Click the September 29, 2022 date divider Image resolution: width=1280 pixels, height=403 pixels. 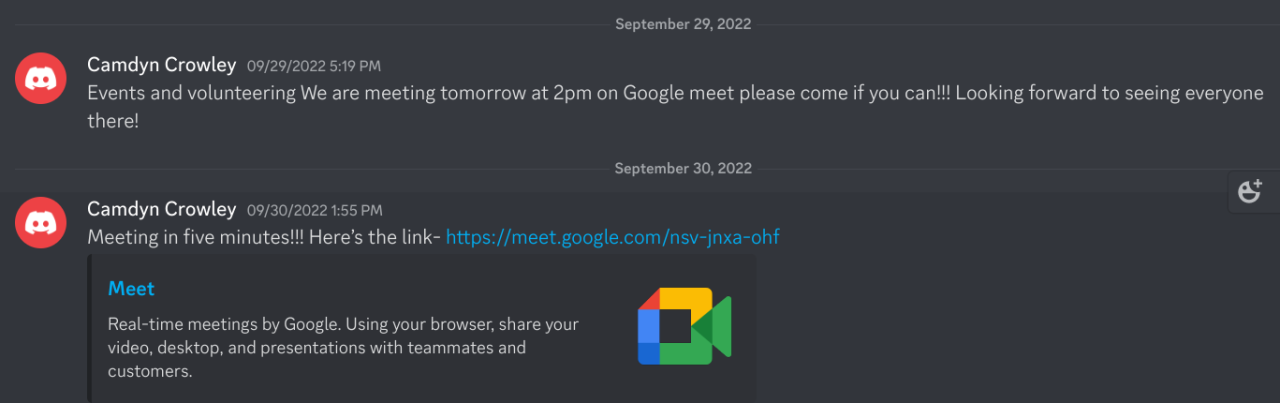coord(683,24)
